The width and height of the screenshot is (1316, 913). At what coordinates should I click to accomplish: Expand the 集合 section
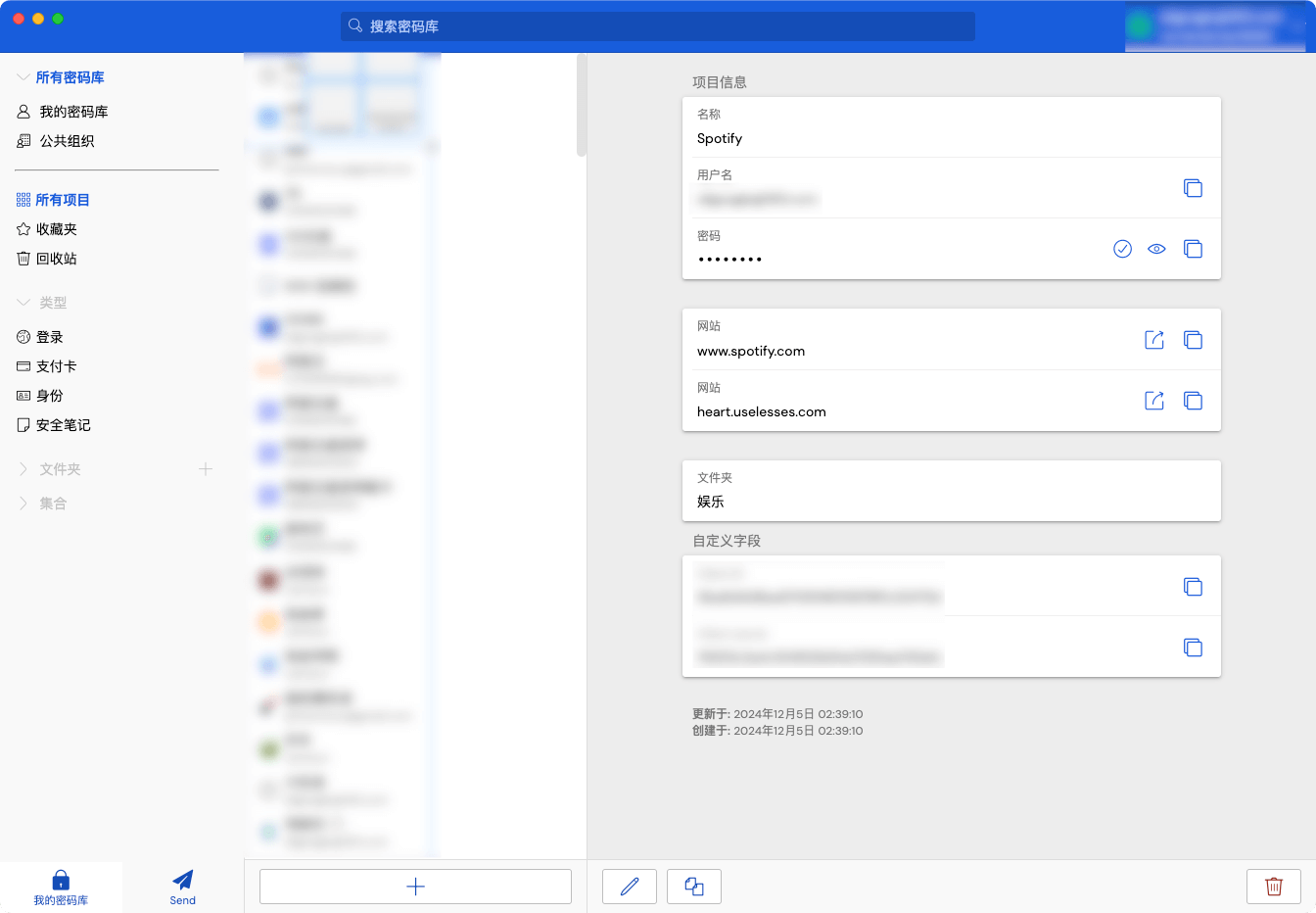[23, 504]
